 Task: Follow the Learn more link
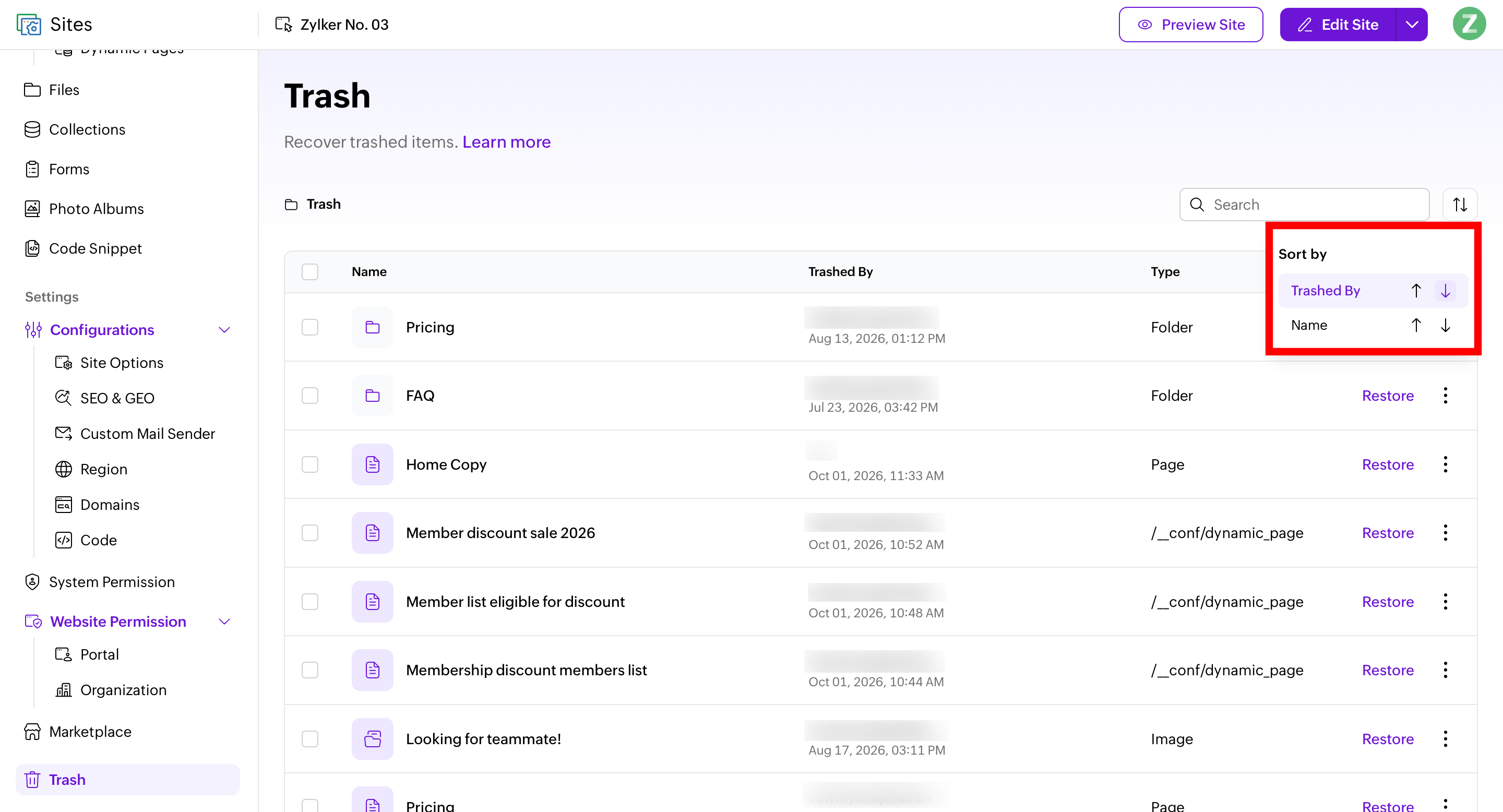[506, 142]
